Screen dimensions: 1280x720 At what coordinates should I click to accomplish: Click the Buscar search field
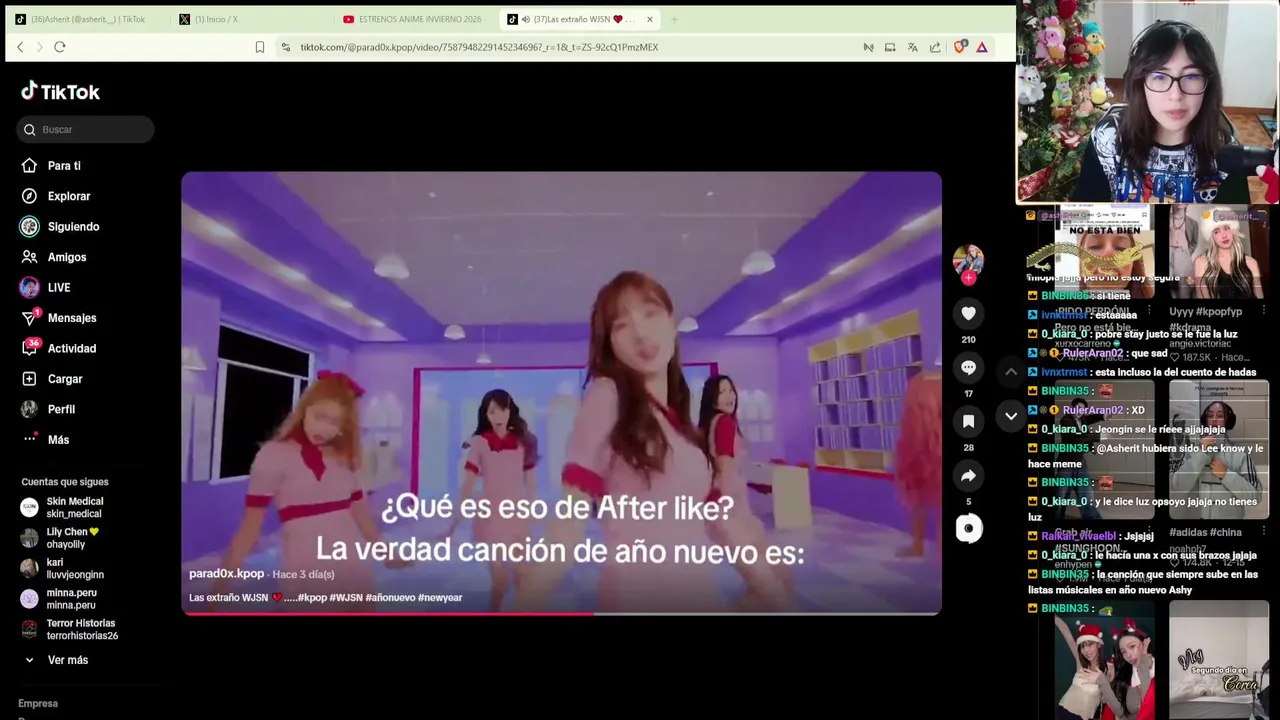pos(86,129)
